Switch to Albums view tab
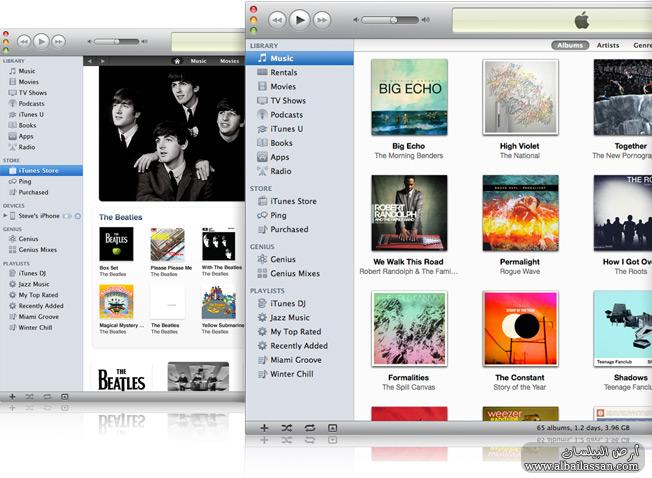 570,45
